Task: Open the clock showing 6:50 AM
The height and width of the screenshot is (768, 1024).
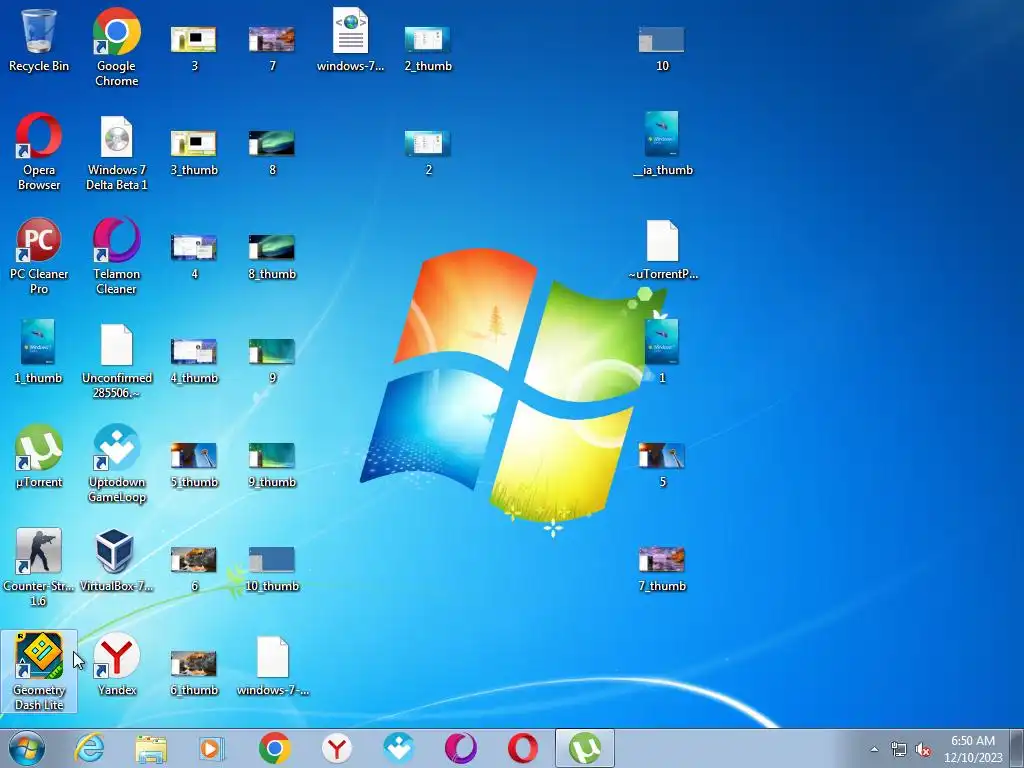Action: pyautogui.click(x=973, y=749)
